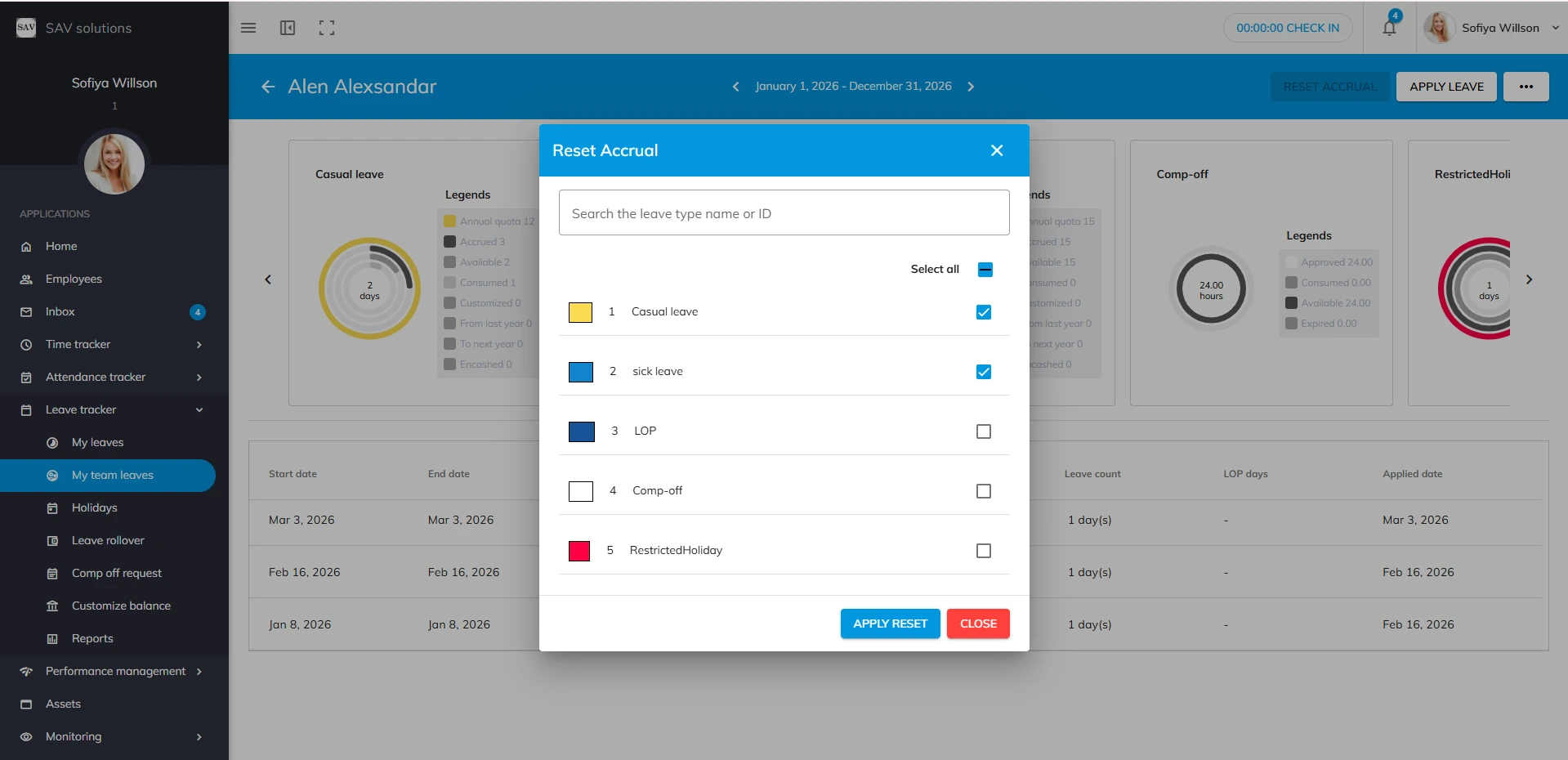
Task: Navigate to Comp off request
Action: pos(116,574)
